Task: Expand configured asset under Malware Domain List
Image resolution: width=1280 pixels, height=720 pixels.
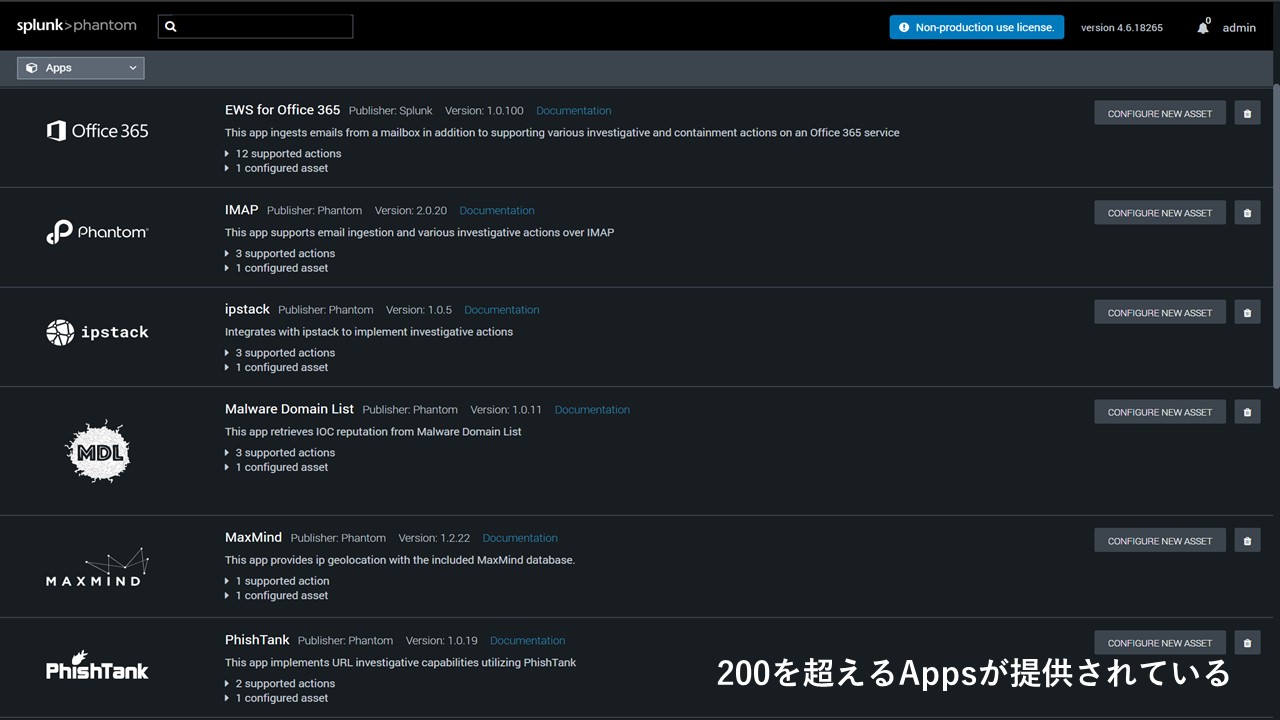Action: click(276, 467)
